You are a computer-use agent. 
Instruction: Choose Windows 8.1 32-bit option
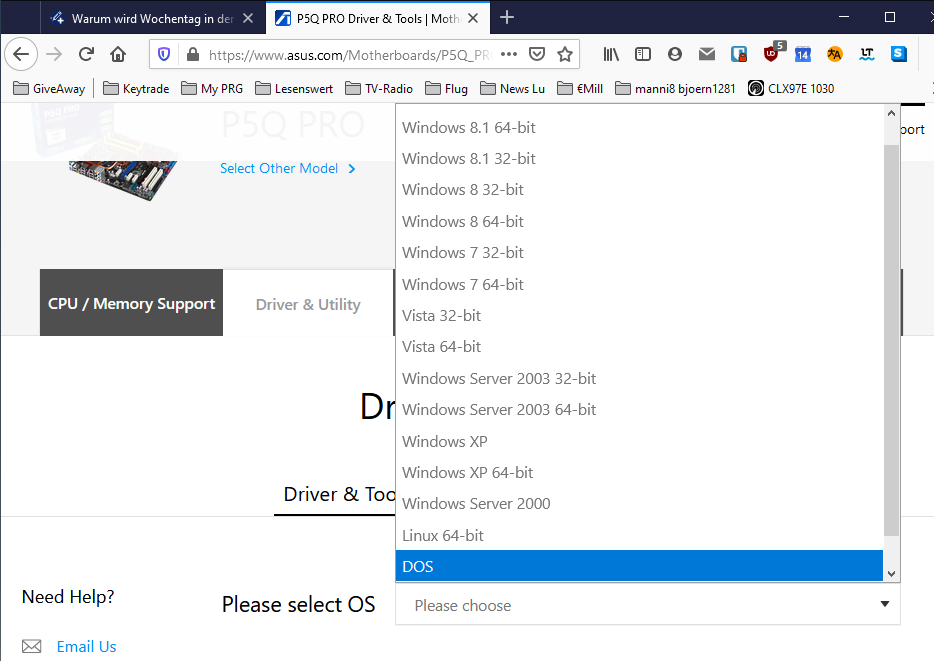(639, 158)
